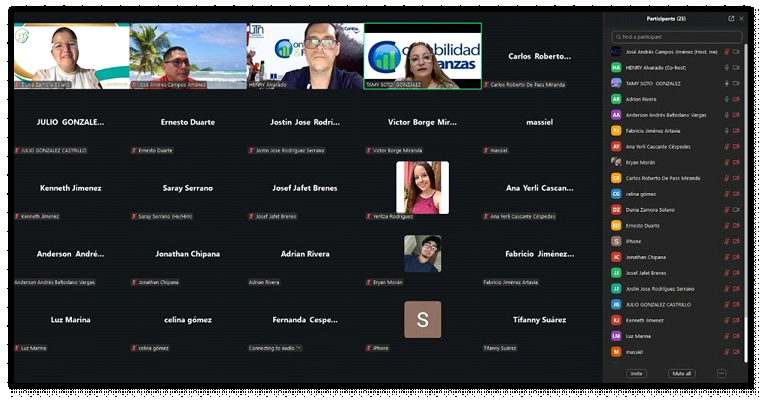Click José Andrés Campos Jiménez's host mic icon

(727, 51)
